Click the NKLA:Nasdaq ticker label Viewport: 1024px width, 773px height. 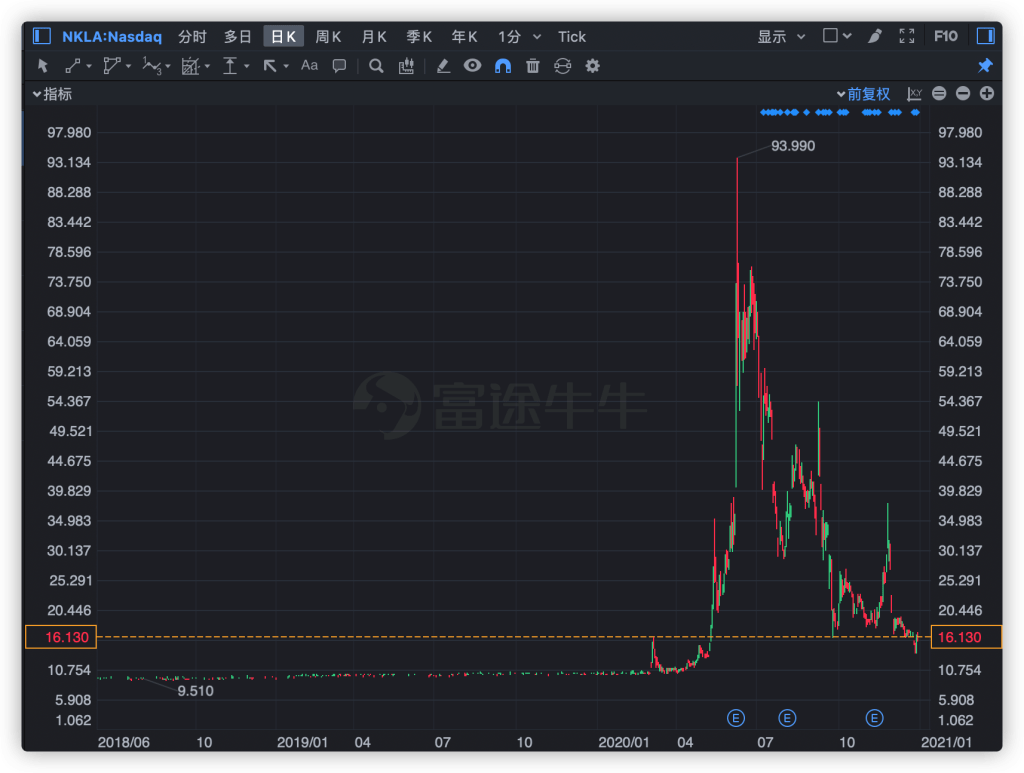pos(112,36)
